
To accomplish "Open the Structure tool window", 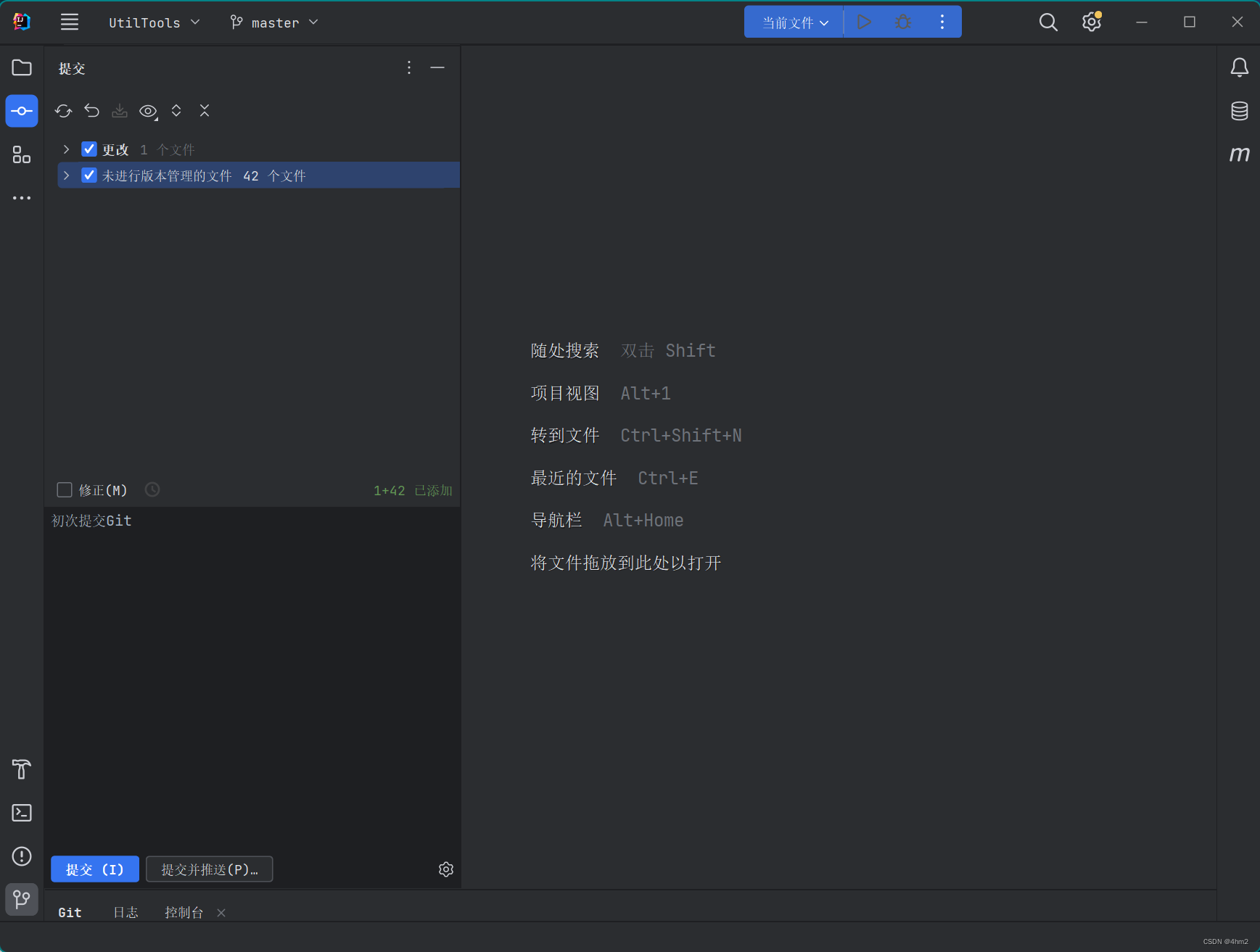I will pos(22,154).
